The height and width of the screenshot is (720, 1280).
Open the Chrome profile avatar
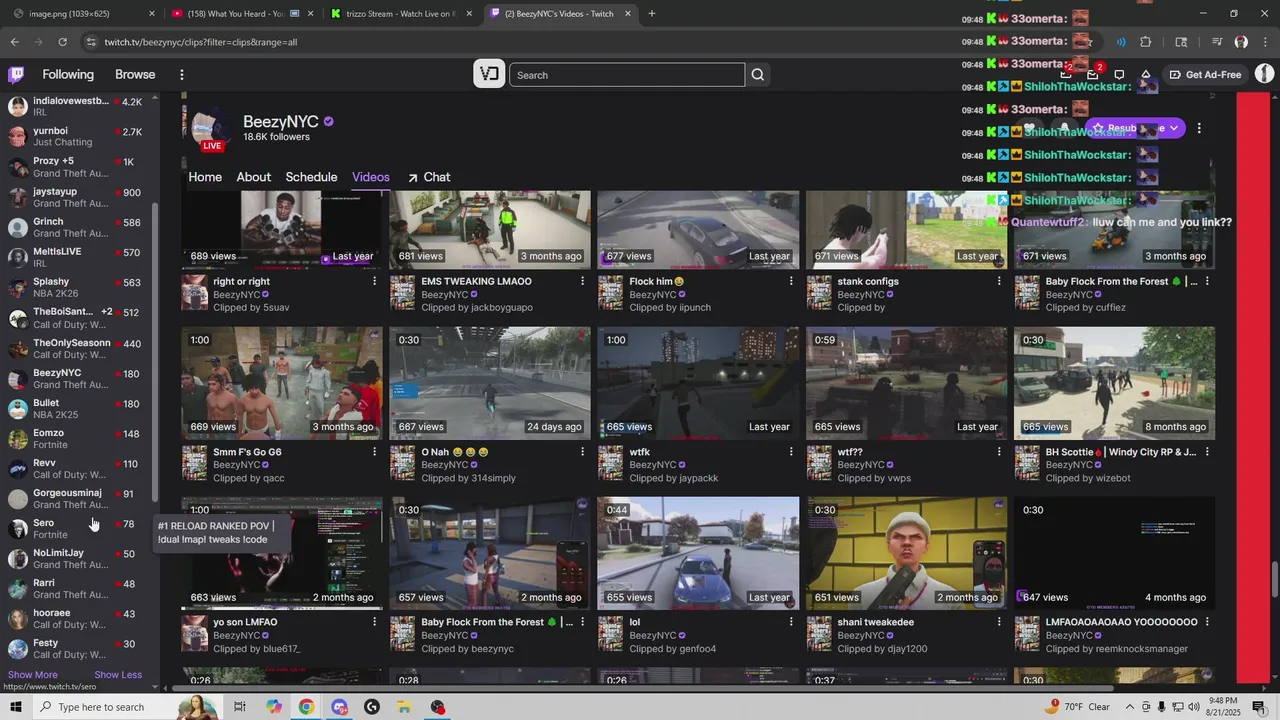(1241, 42)
